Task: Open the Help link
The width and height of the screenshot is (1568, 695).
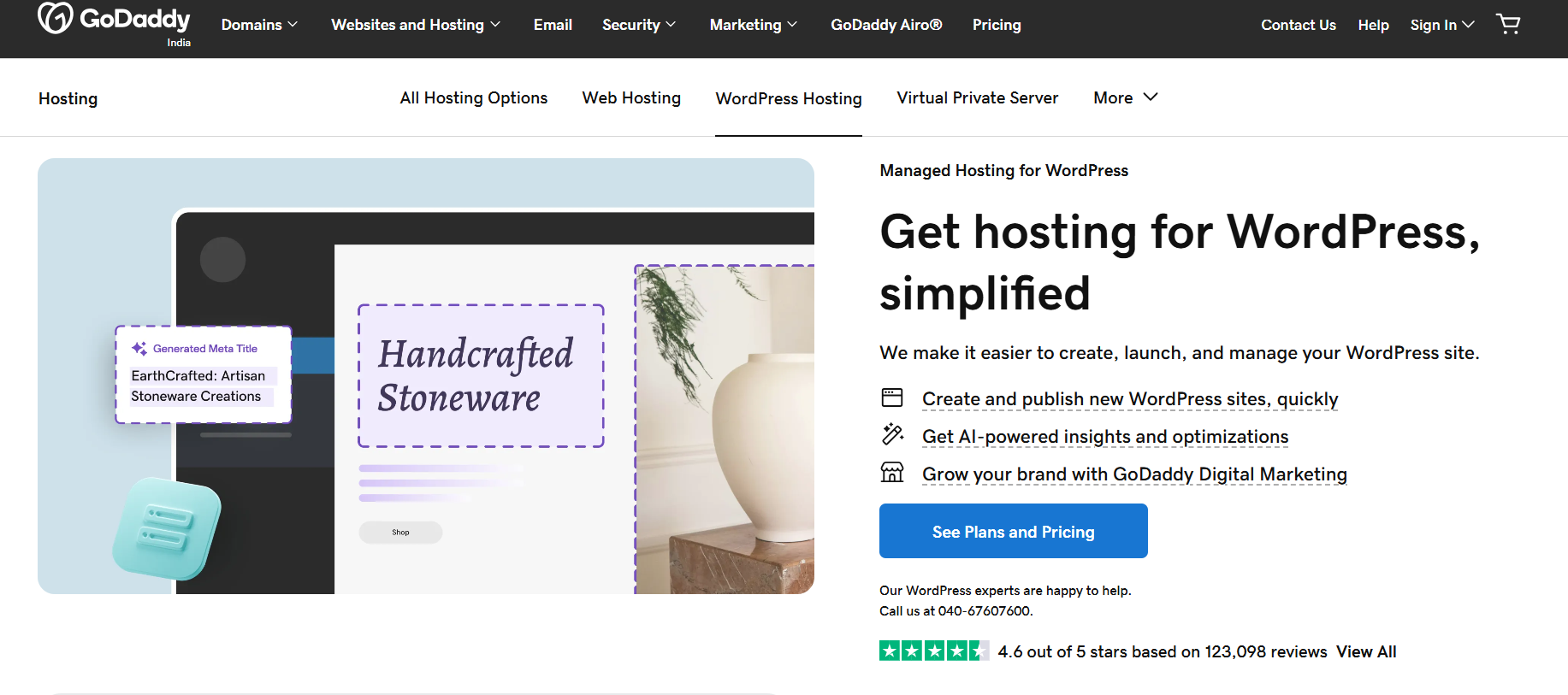Action: pyautogui.click(x=1373, y=25)
